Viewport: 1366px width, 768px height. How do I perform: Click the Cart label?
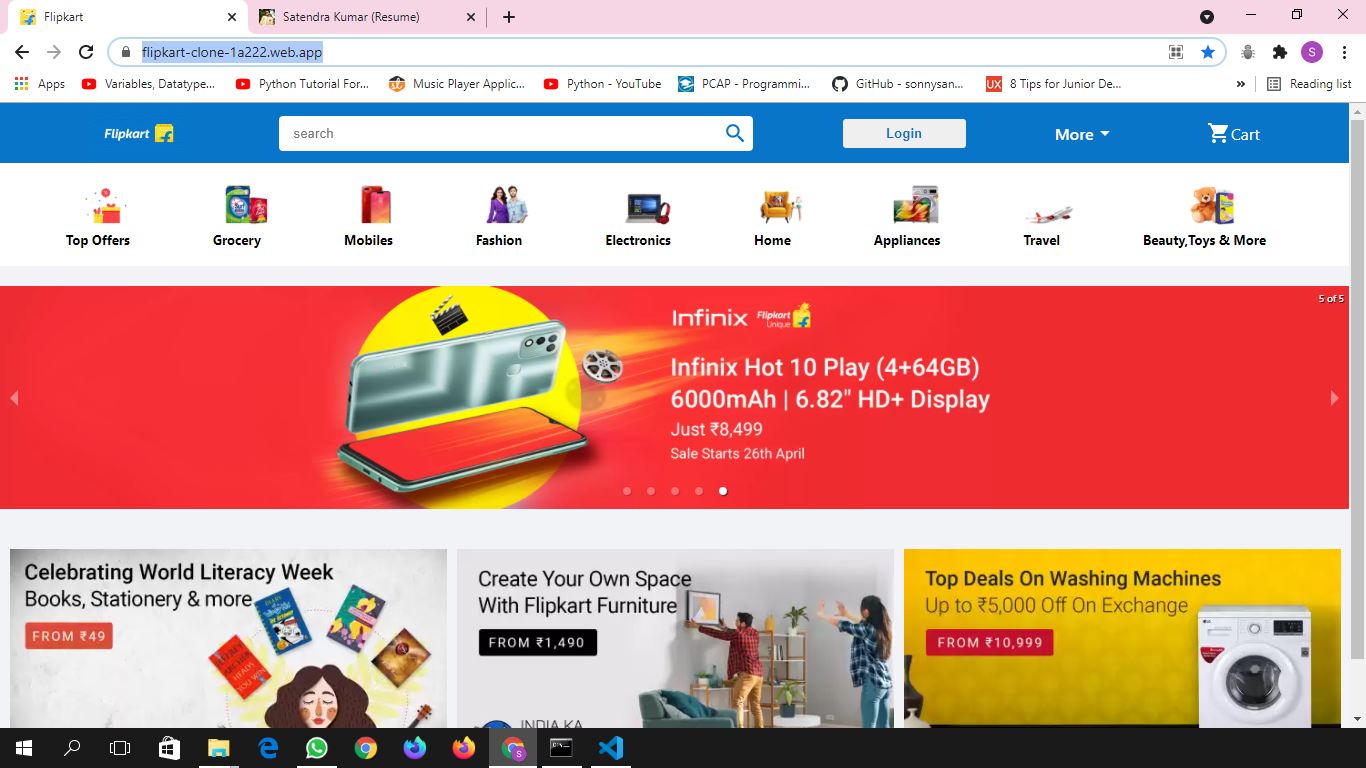[x=1245, y=134]
